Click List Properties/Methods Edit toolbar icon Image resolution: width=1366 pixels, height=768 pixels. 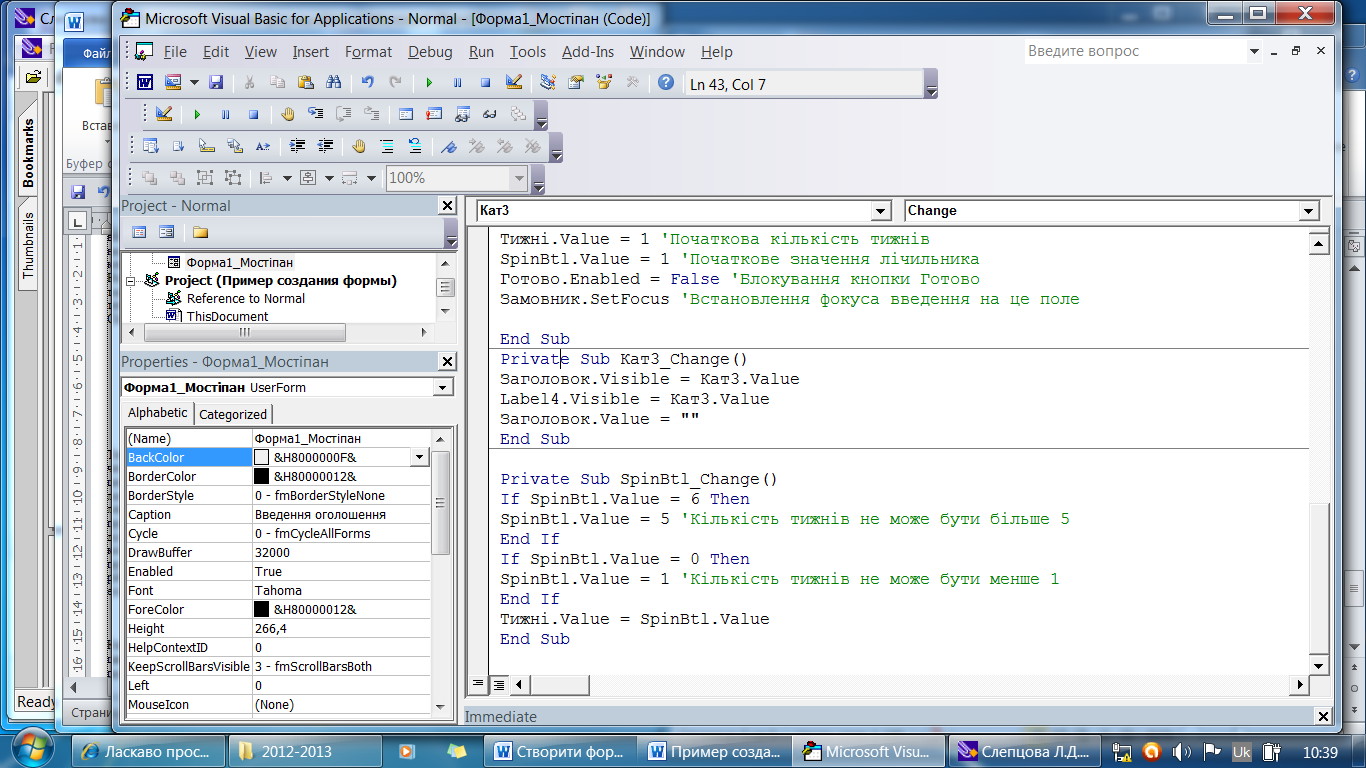pos(151,146)
